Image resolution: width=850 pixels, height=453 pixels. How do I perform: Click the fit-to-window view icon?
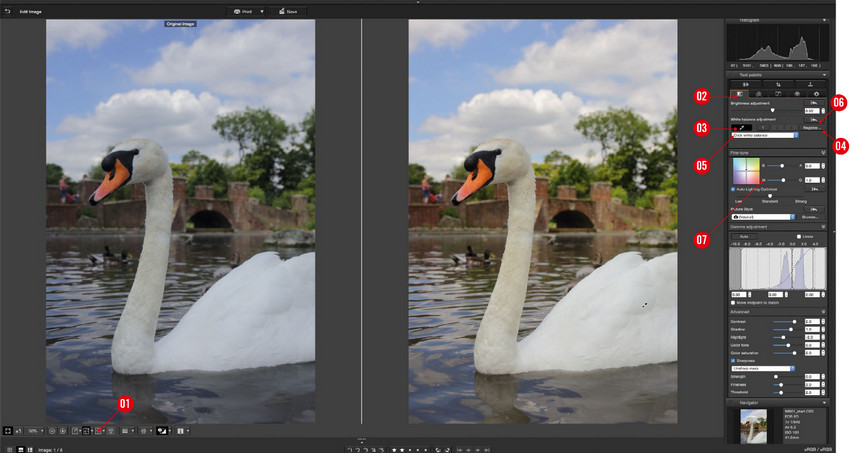click(x=8, y=431)
